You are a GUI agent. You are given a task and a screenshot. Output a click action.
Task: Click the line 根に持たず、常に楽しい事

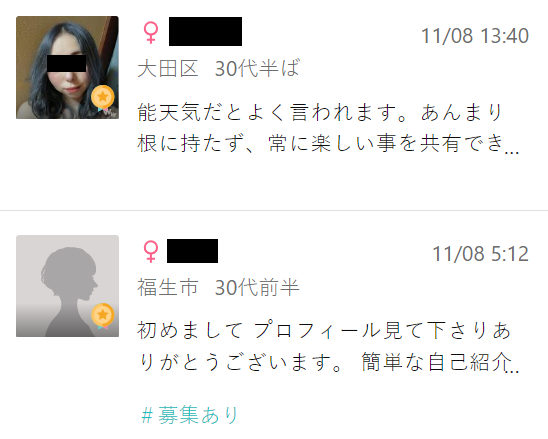pos(328,144)
